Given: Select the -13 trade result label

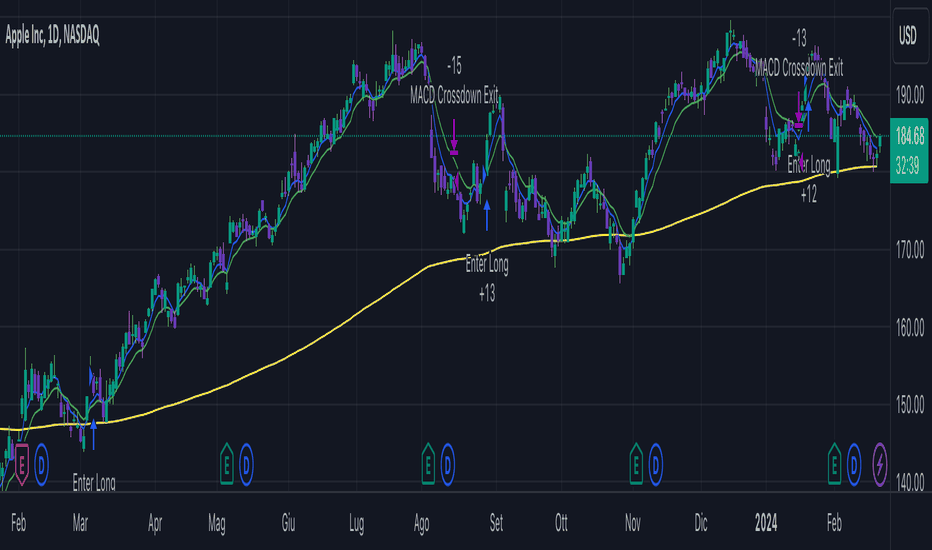Looking at the screenshot, I should point(799,39).
